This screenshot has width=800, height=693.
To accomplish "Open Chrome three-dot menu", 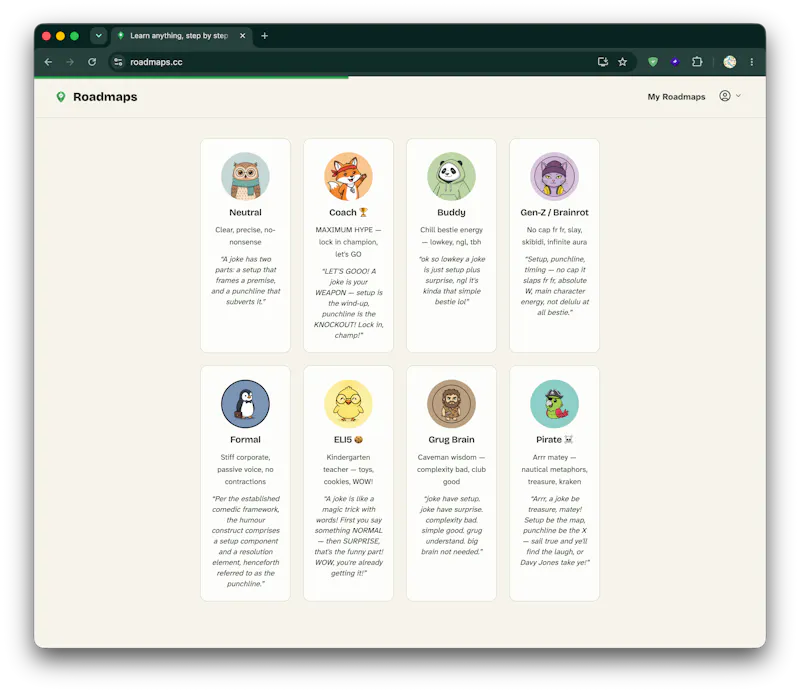I will [752, 62].
